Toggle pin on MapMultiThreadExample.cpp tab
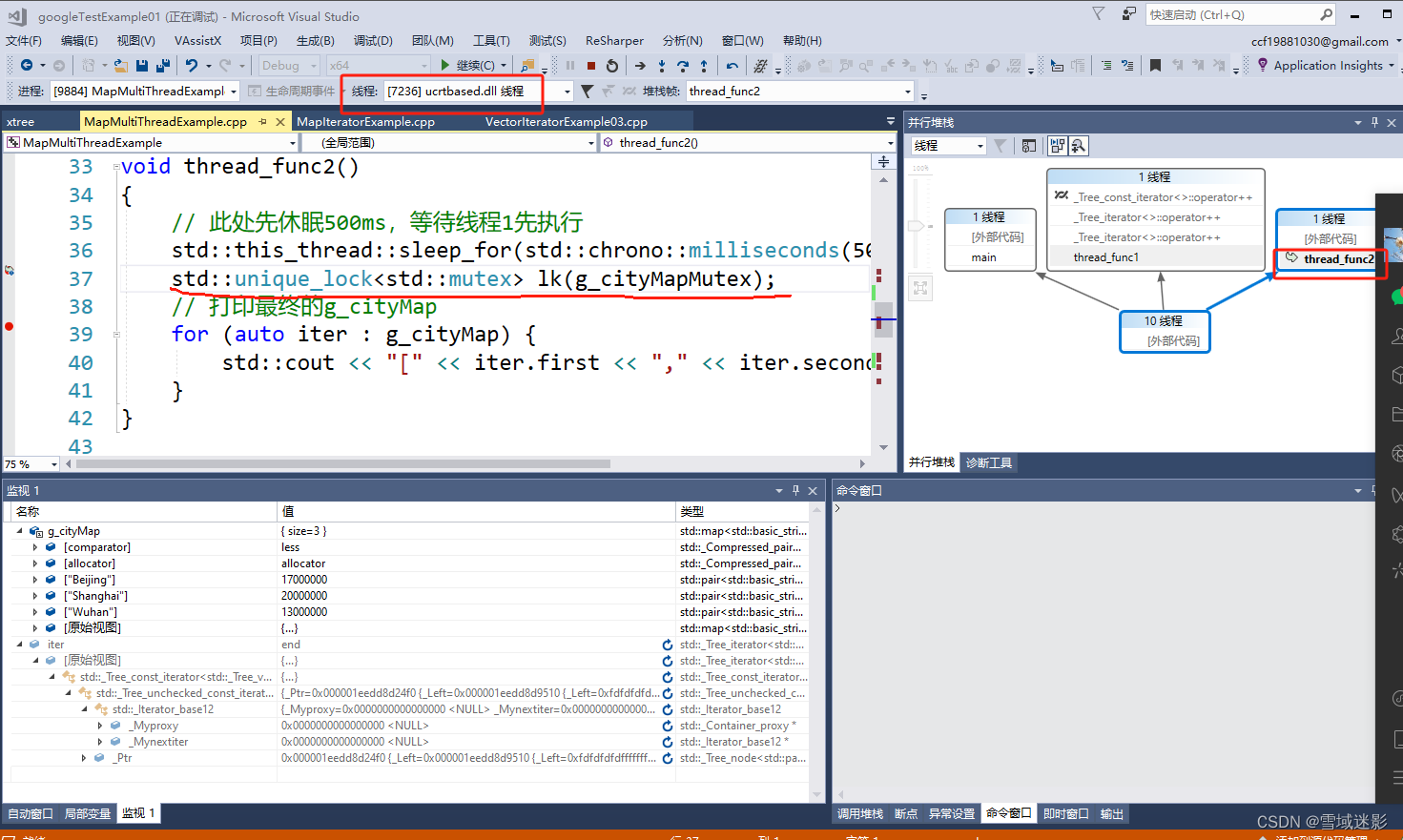 tap(262, 122)
